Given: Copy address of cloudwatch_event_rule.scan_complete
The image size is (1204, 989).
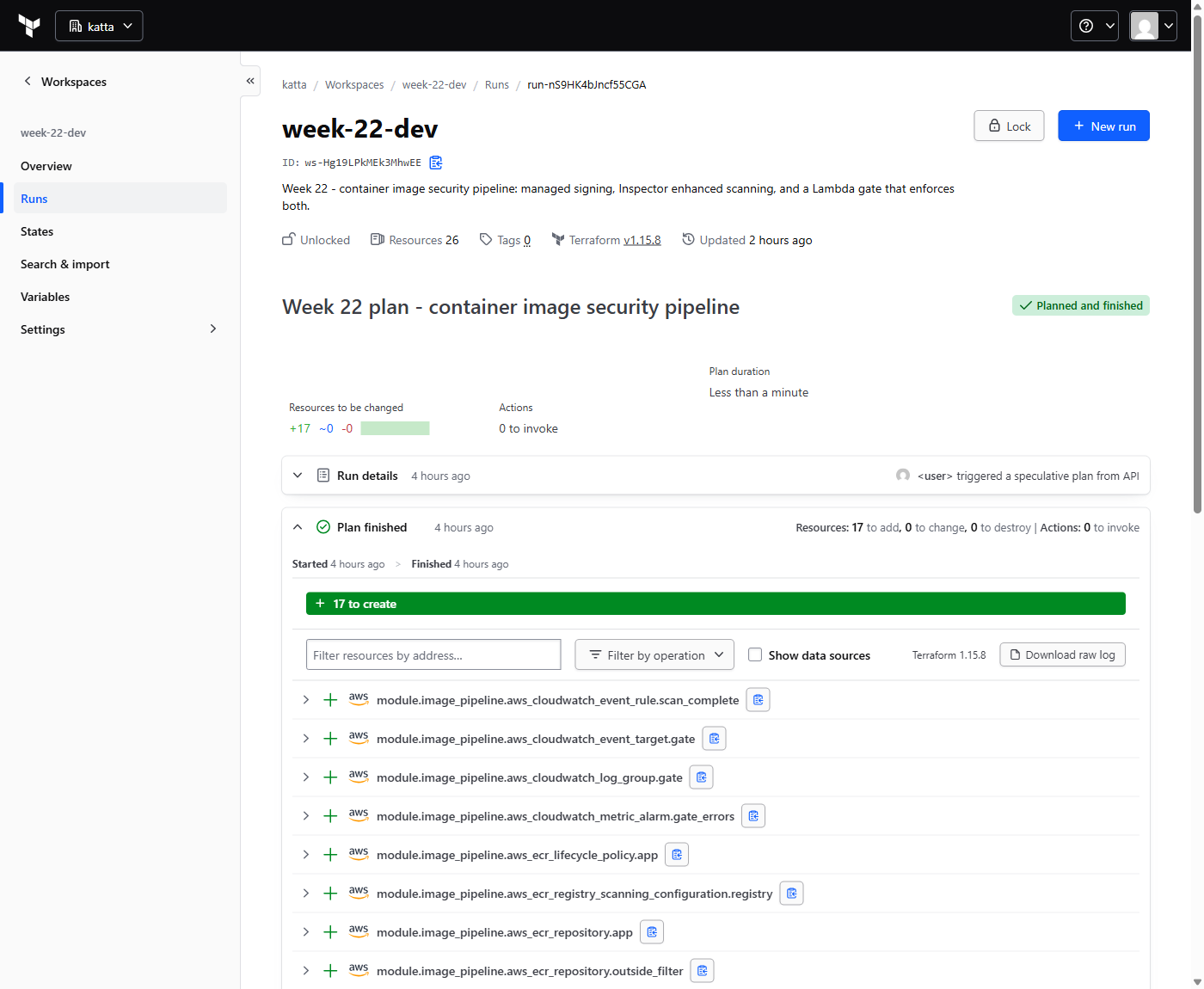Looking at the screenshot, I should (x=758, y=700).
